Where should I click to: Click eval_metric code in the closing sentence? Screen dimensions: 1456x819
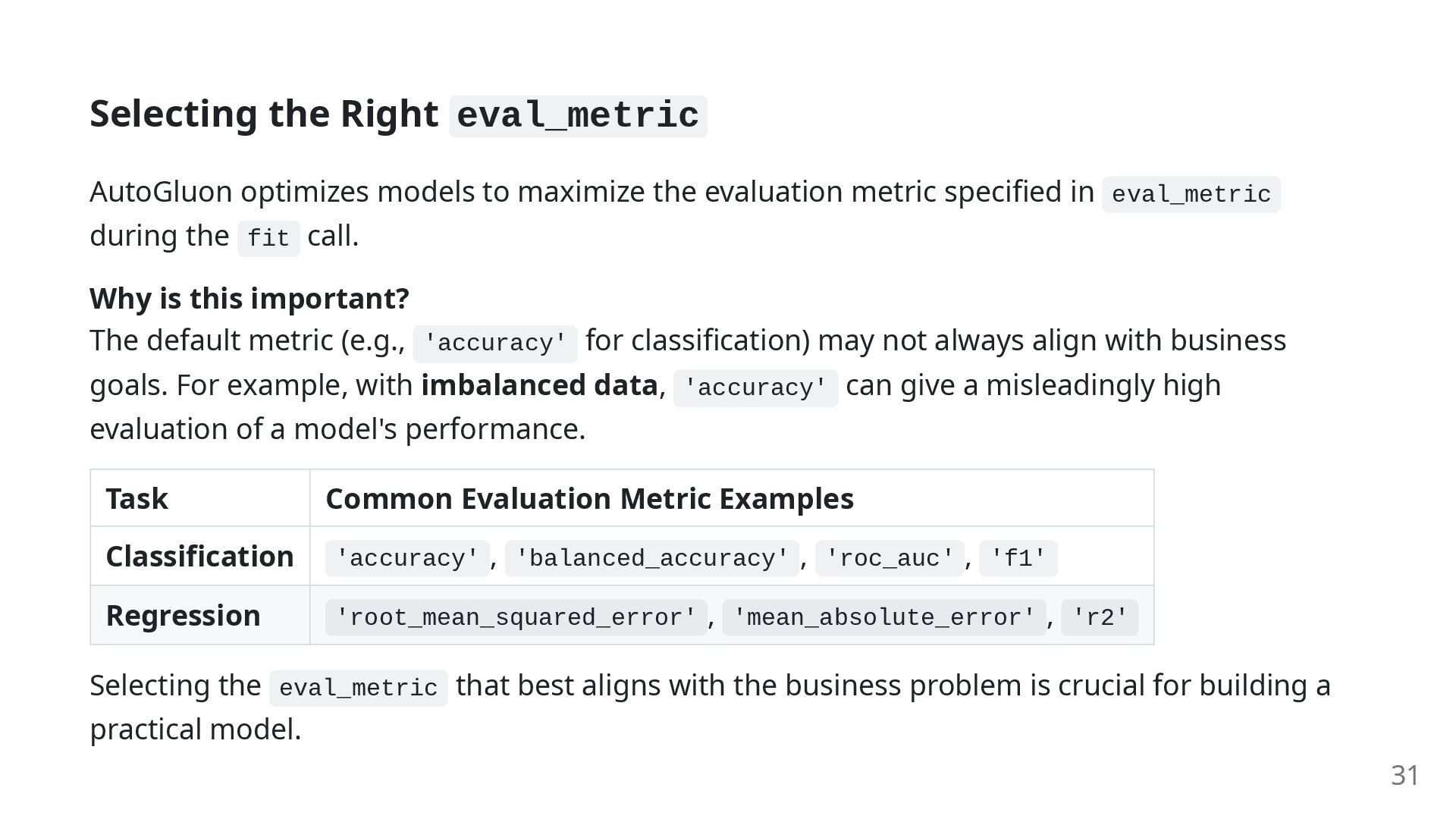(359, 689)
